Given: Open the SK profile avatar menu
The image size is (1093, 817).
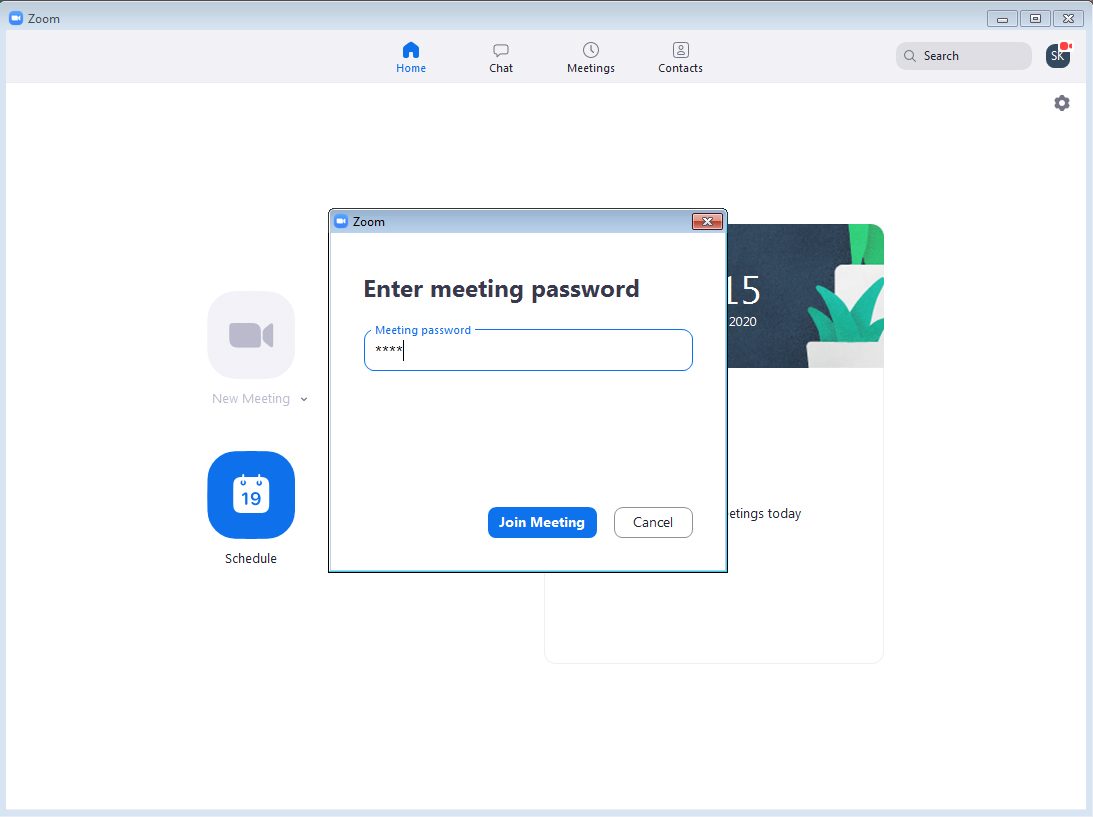Looking at the screenshot, I should [x=1058, y=56].
